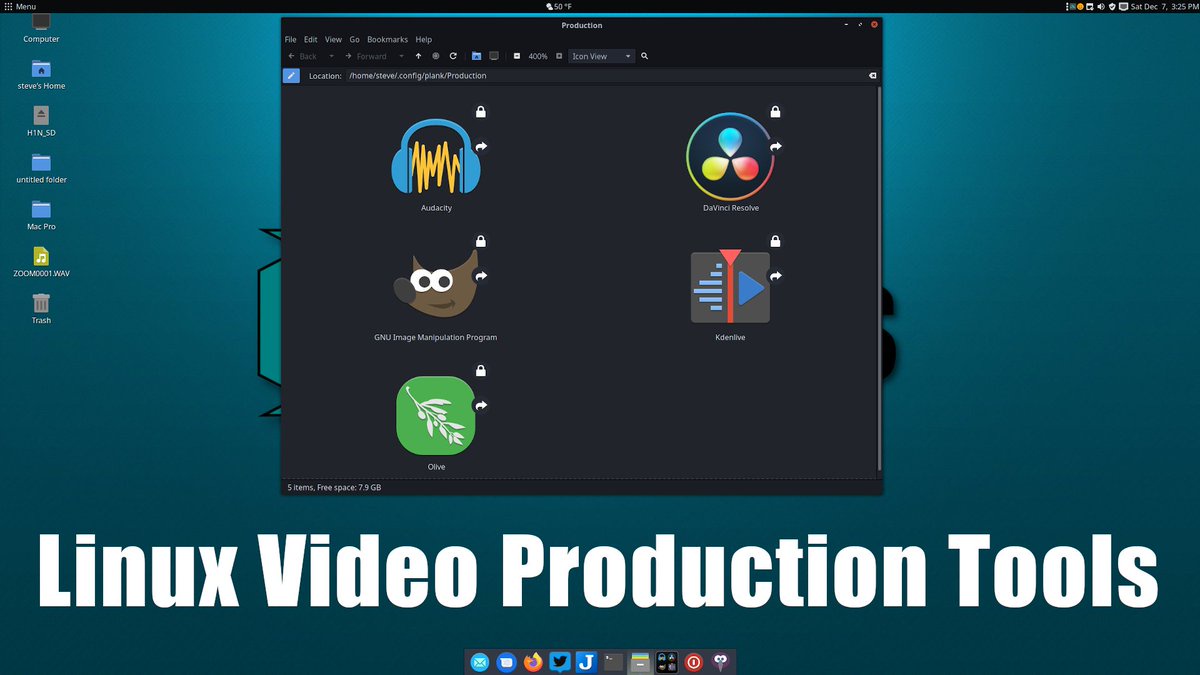Image resolution: width=1200 pixels, height=675 pixels.
Task: Open the messages chat app in dock
Action: [506, 662]
